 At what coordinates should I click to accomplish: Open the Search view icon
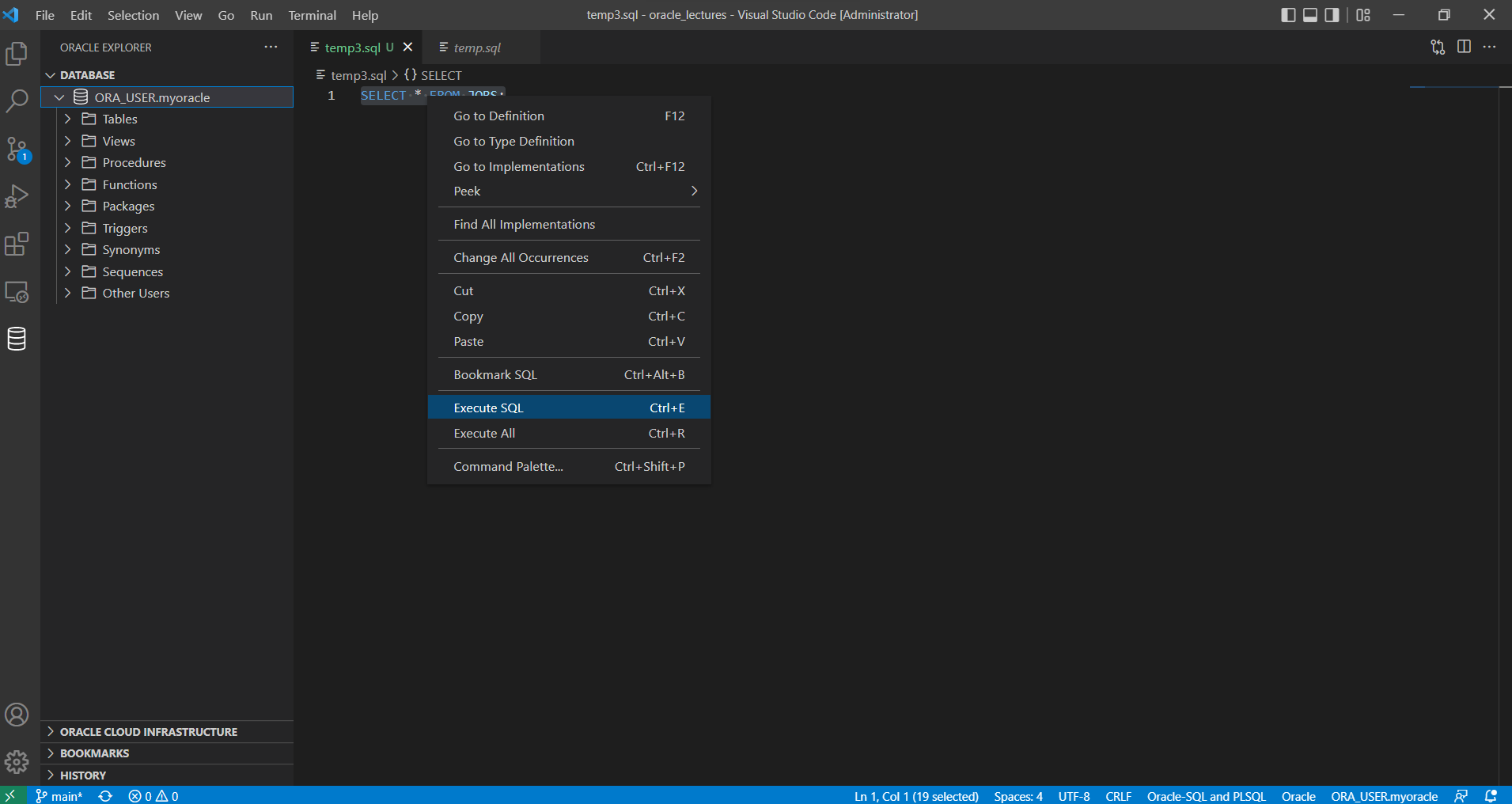(x=17, y=100)
